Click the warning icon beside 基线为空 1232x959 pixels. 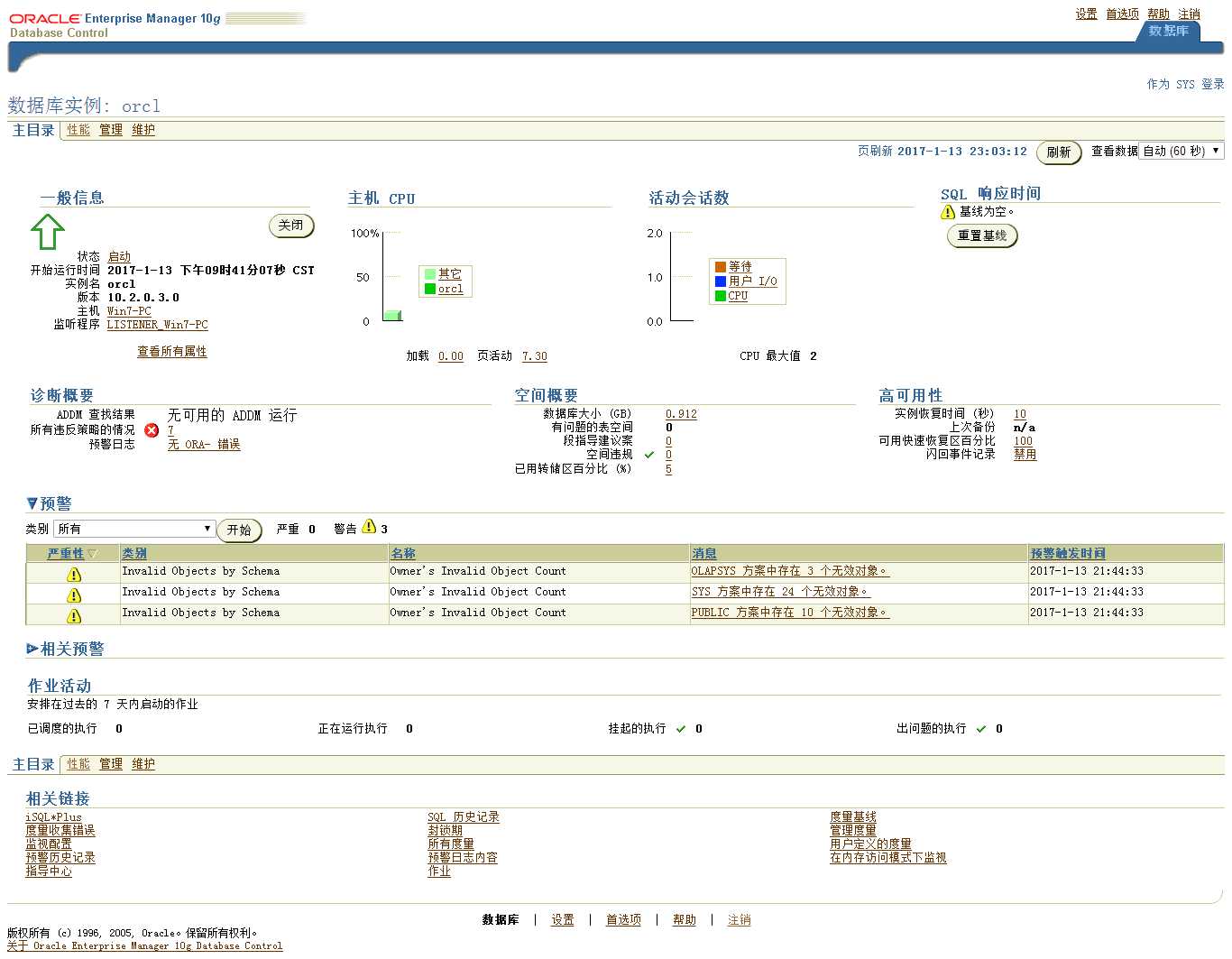(x=948, y=212)
